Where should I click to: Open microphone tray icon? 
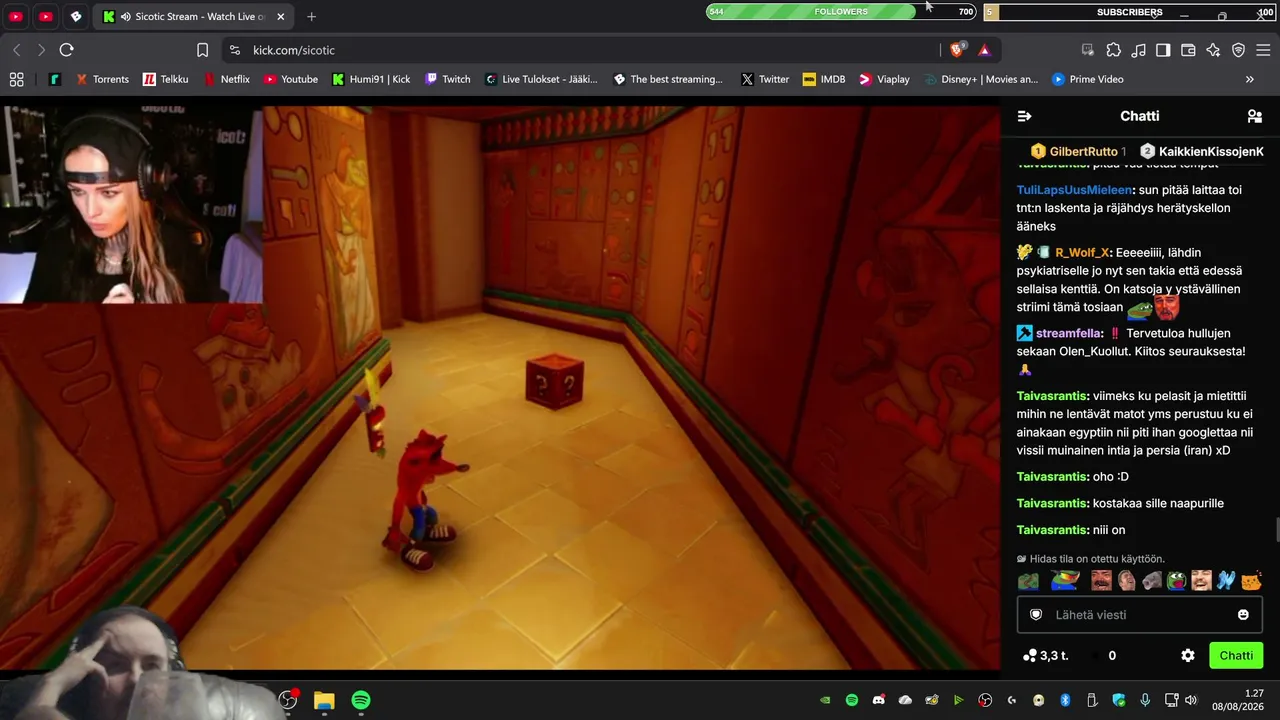click(1145, 700)
